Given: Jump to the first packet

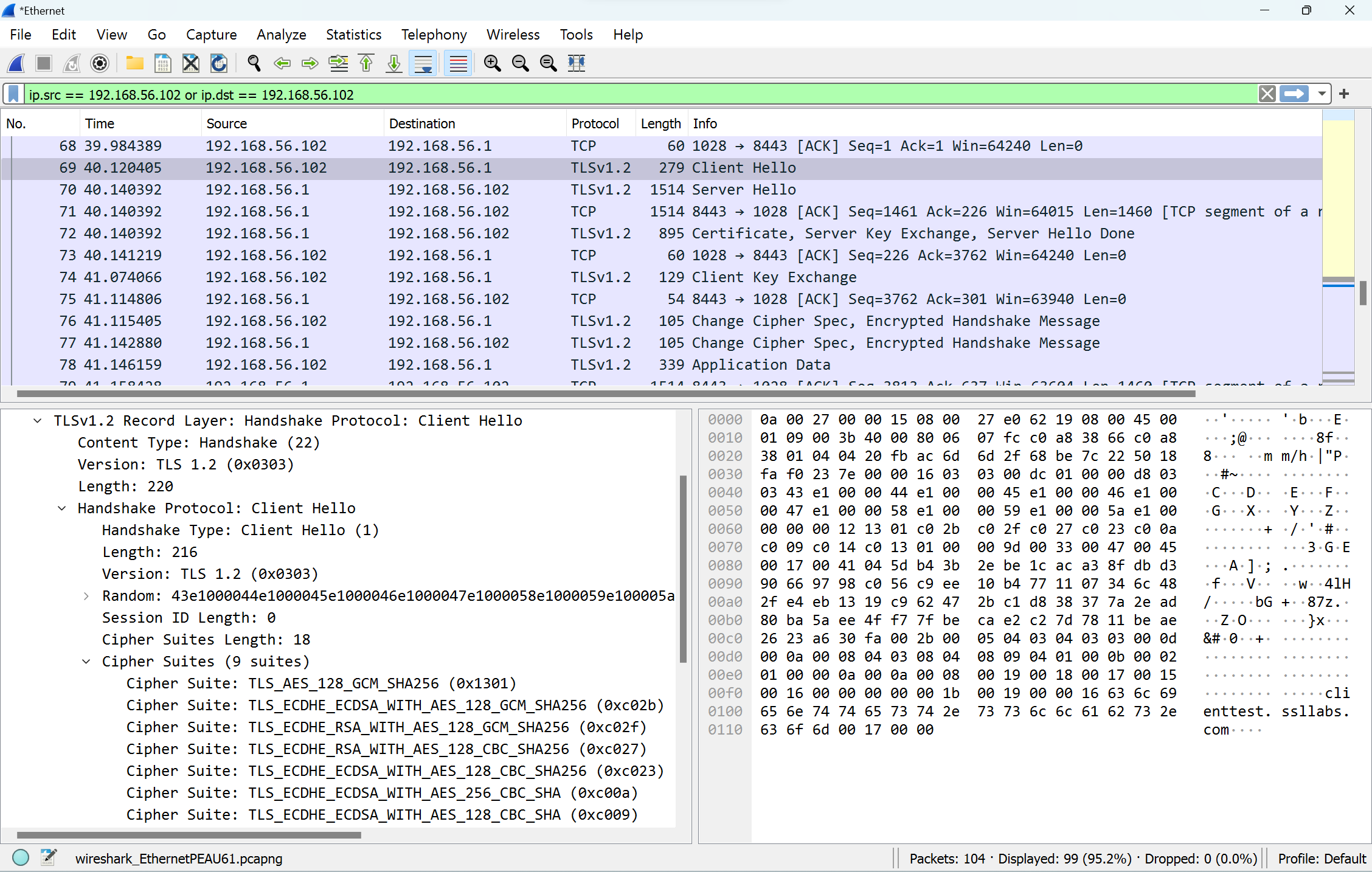Looking at the screenshot, I should (366, 63).
